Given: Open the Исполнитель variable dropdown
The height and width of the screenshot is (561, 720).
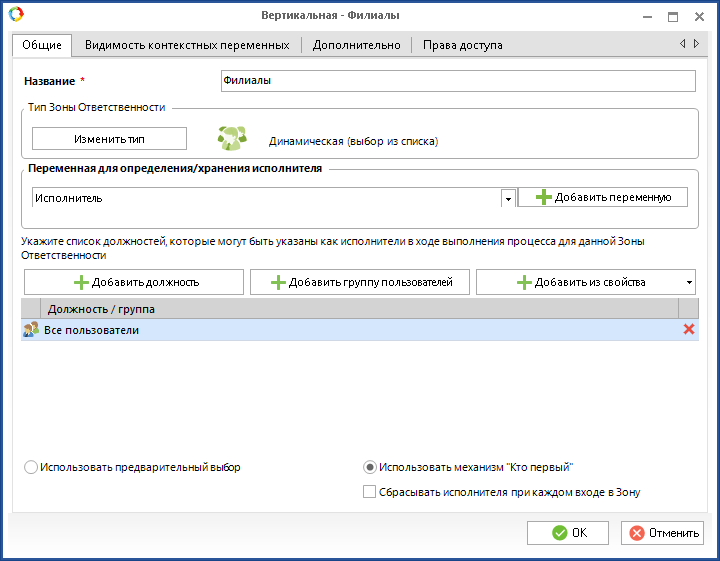Looking at the screenshot, I should tap(508, 199).
